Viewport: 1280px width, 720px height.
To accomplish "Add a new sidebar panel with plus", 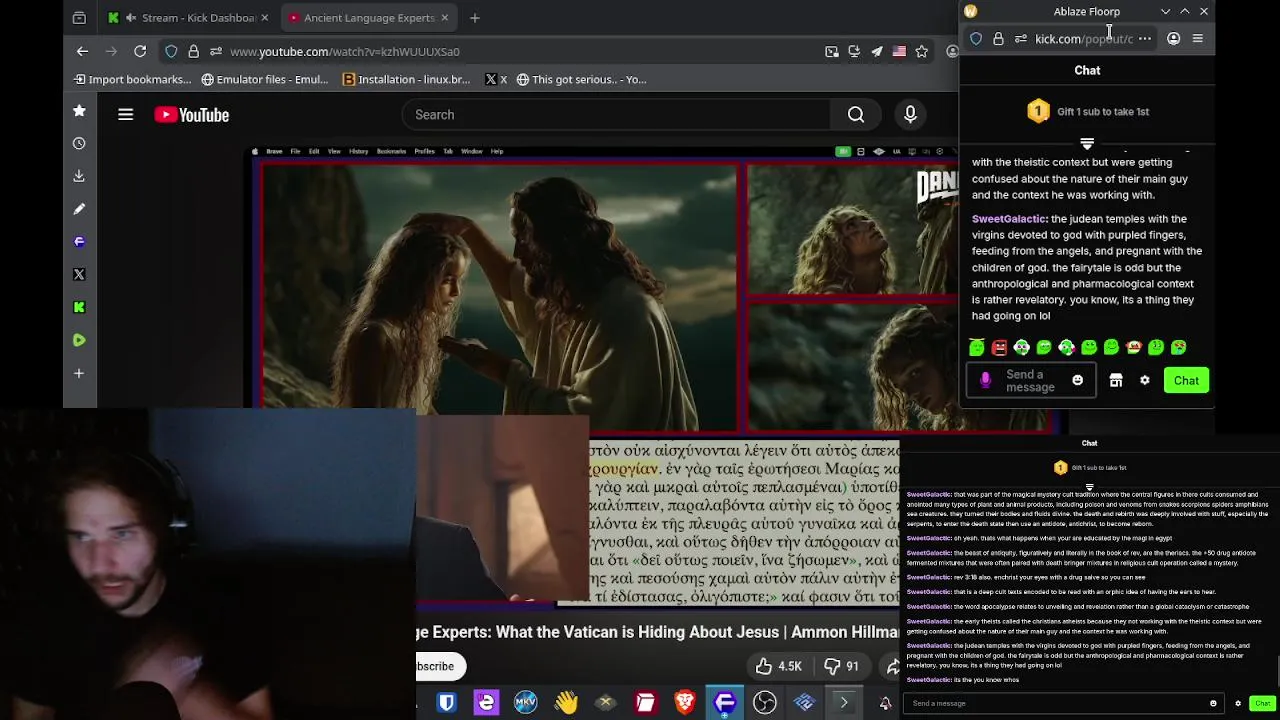I will (79, 373).
